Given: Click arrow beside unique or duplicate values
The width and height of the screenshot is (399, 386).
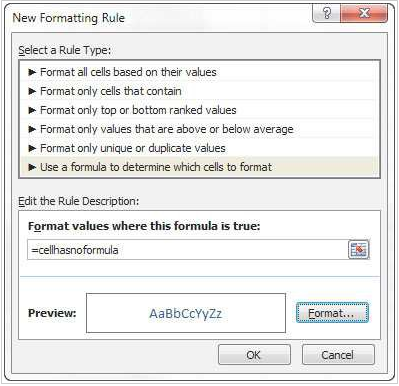Looking at the screenshot, I should coord(32,148).
